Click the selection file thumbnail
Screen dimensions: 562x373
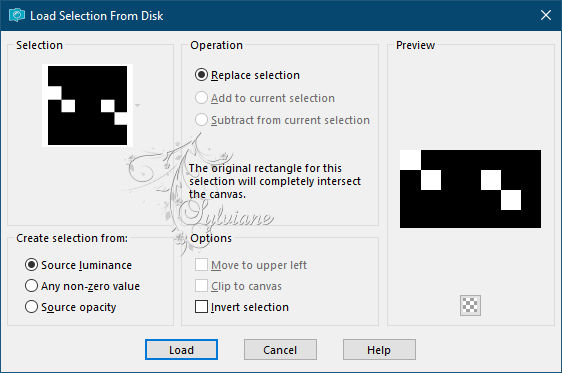(x=87, y=105)
